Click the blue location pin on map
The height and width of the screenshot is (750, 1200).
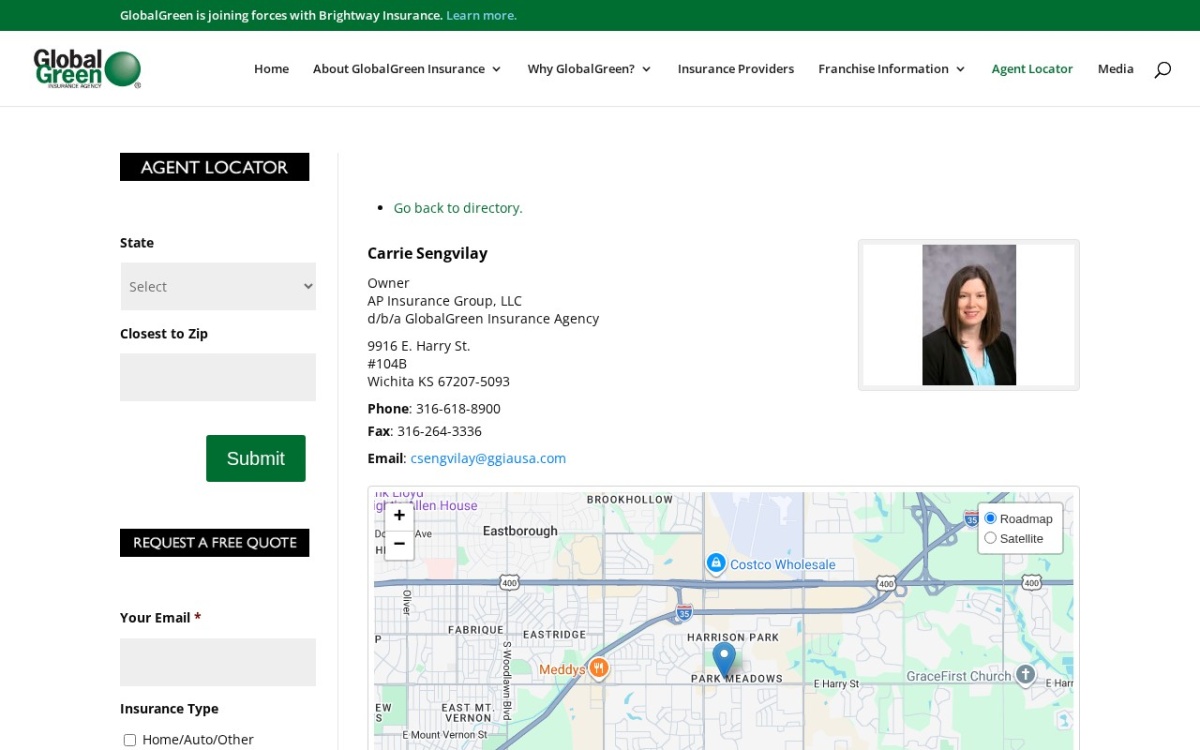point(724,660)
